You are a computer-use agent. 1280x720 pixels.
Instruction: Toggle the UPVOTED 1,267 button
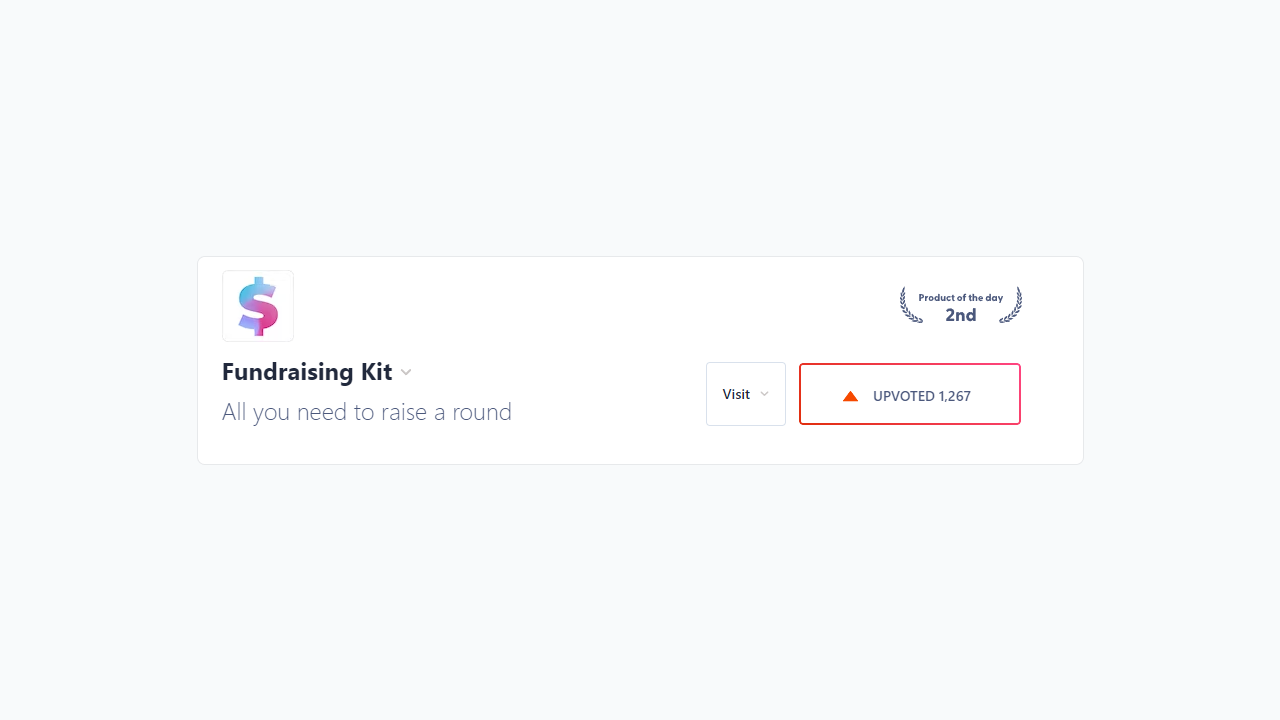(x=910, y=394)
